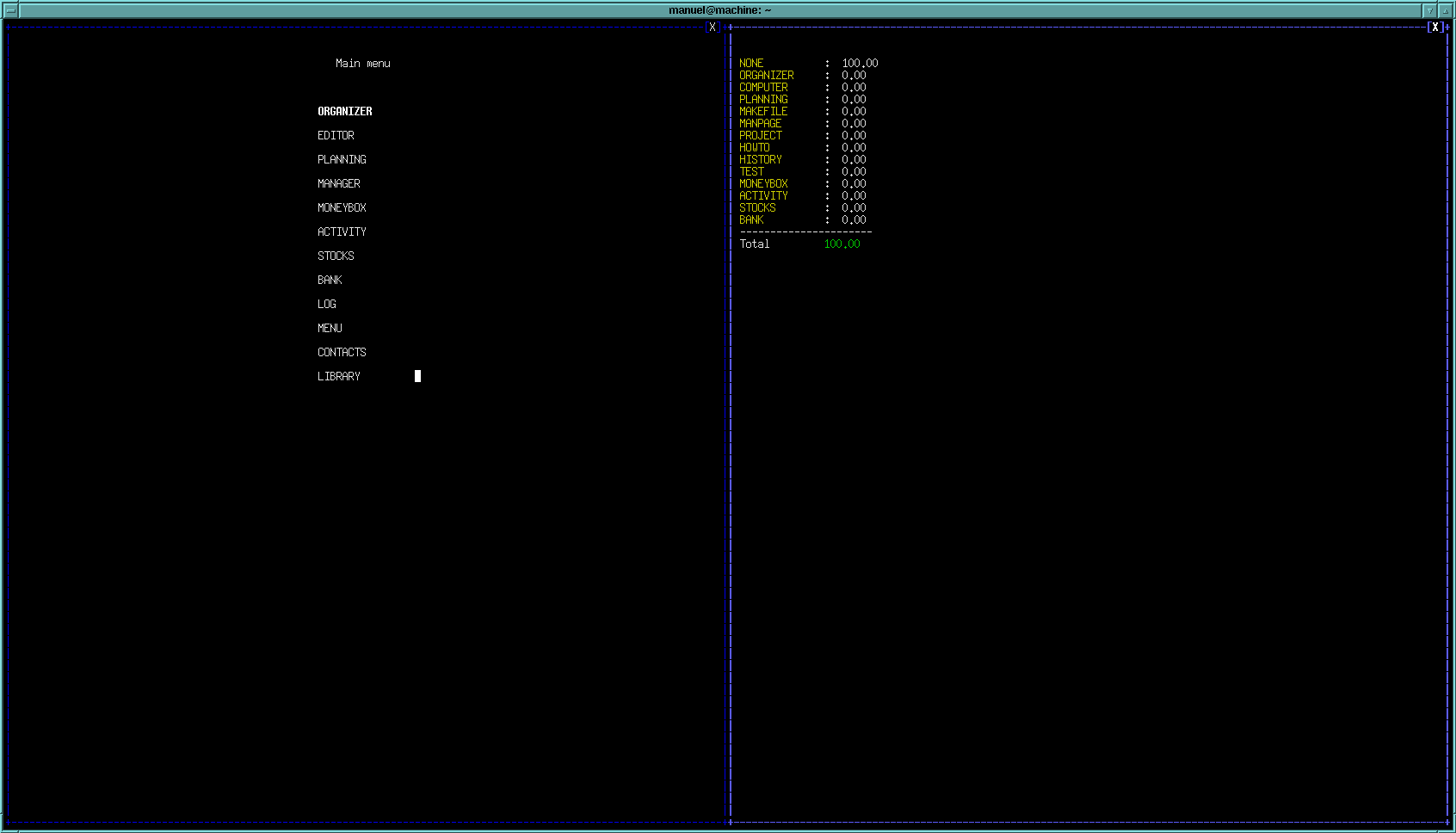The height and width of the screenshot is (833, 1456).
Task: Choose the MENU entry in the list
Action: (x=330, y=329)
